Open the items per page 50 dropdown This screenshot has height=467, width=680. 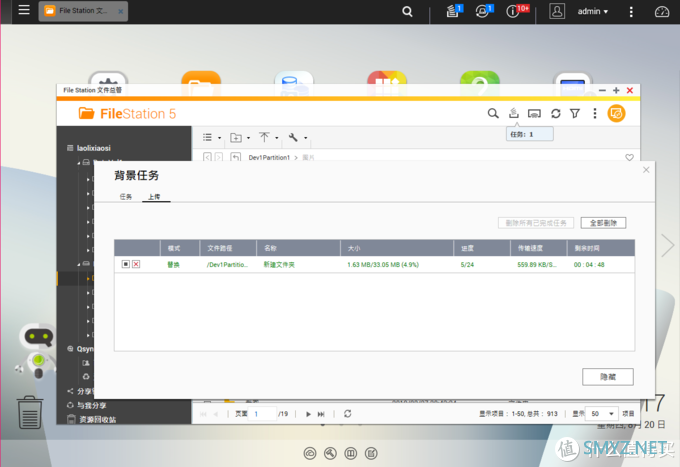(601, 414)
